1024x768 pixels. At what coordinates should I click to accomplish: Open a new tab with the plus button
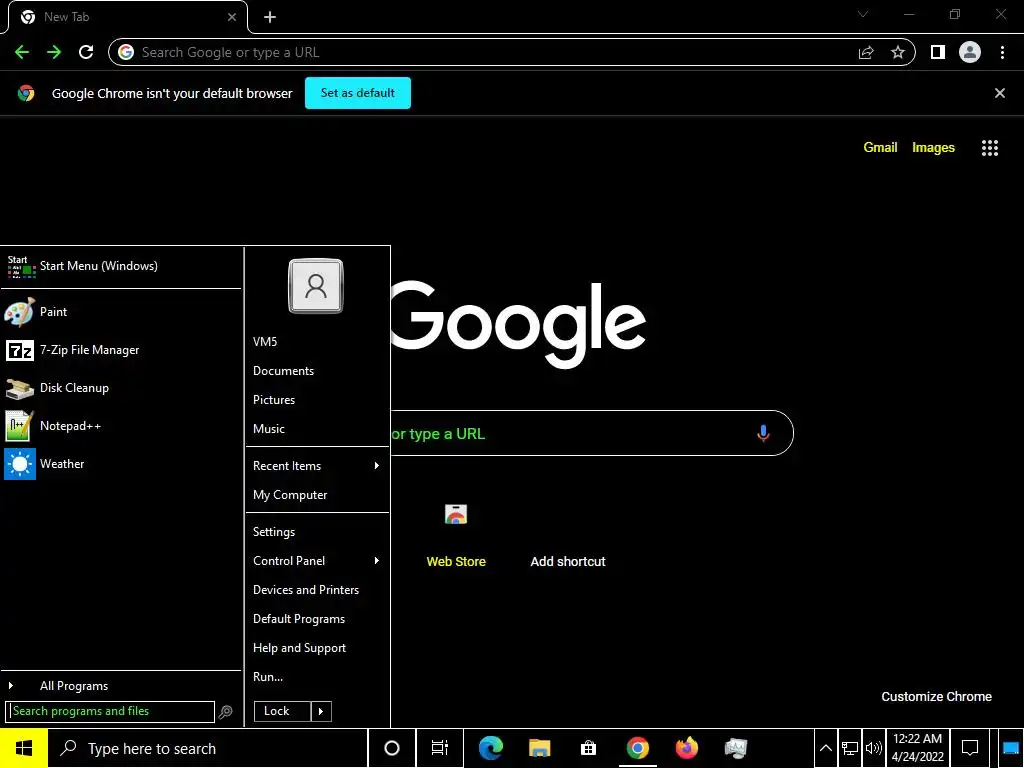[270, 17]
